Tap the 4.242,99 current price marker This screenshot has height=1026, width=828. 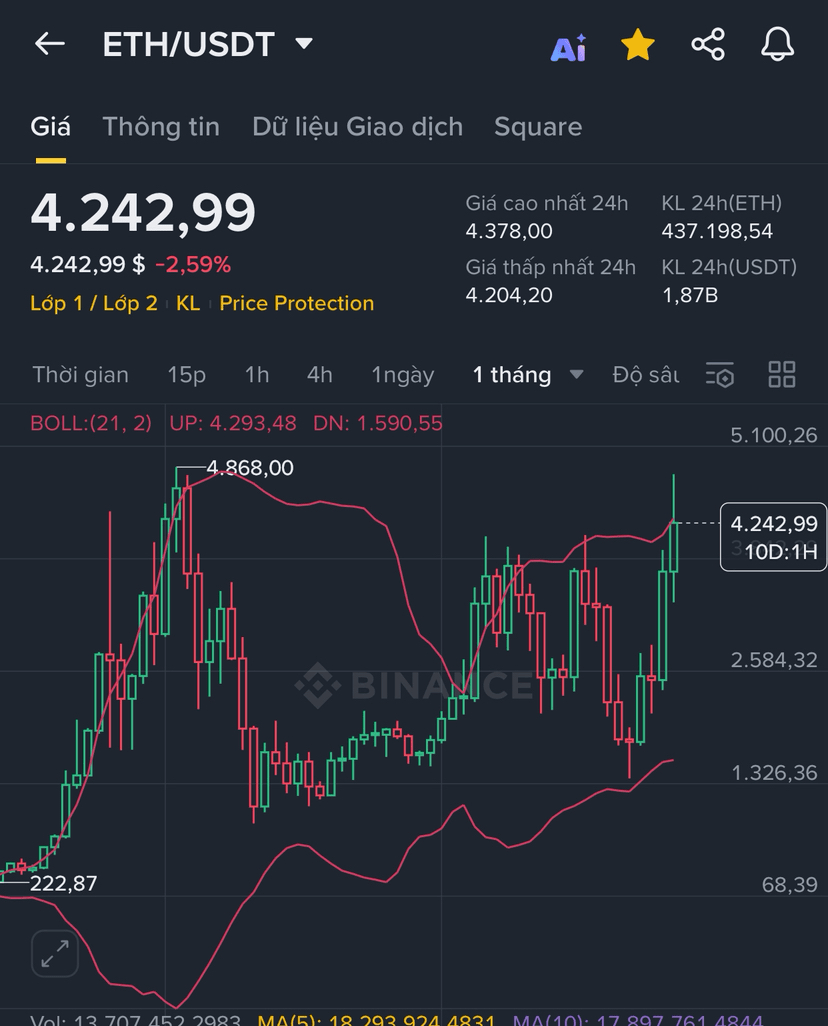point(773,523)
